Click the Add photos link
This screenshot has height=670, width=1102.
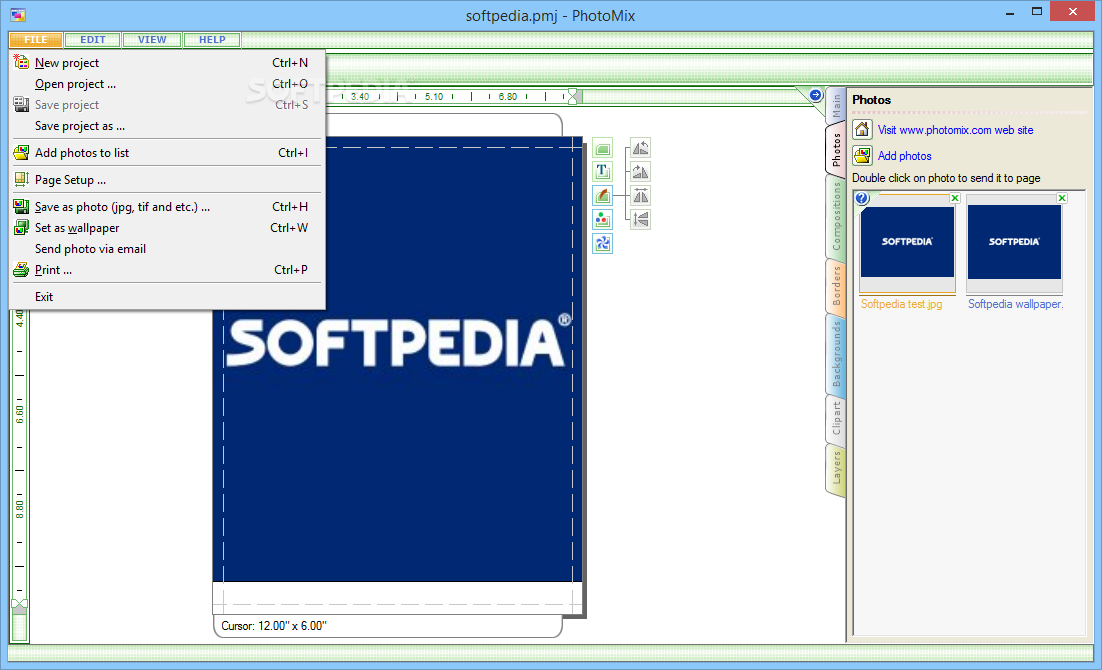pos(905,156)
